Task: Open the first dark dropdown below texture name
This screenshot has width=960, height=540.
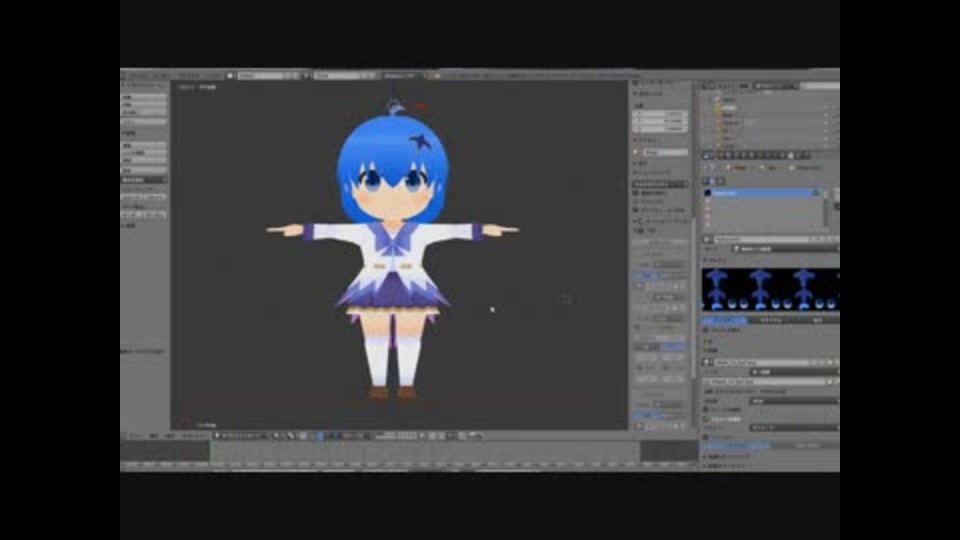Action: pos(794,372)
